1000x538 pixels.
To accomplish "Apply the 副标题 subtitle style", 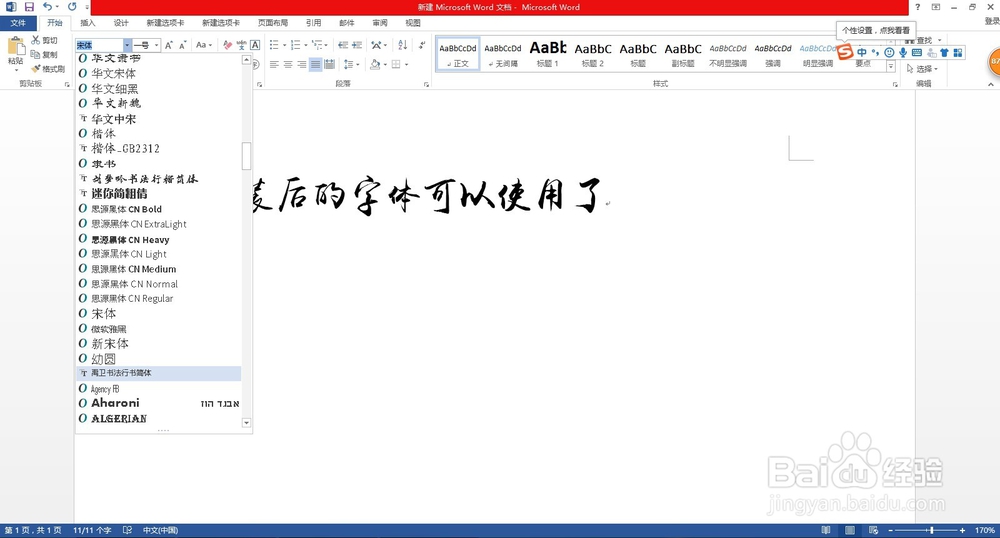I will pos(683,54).
